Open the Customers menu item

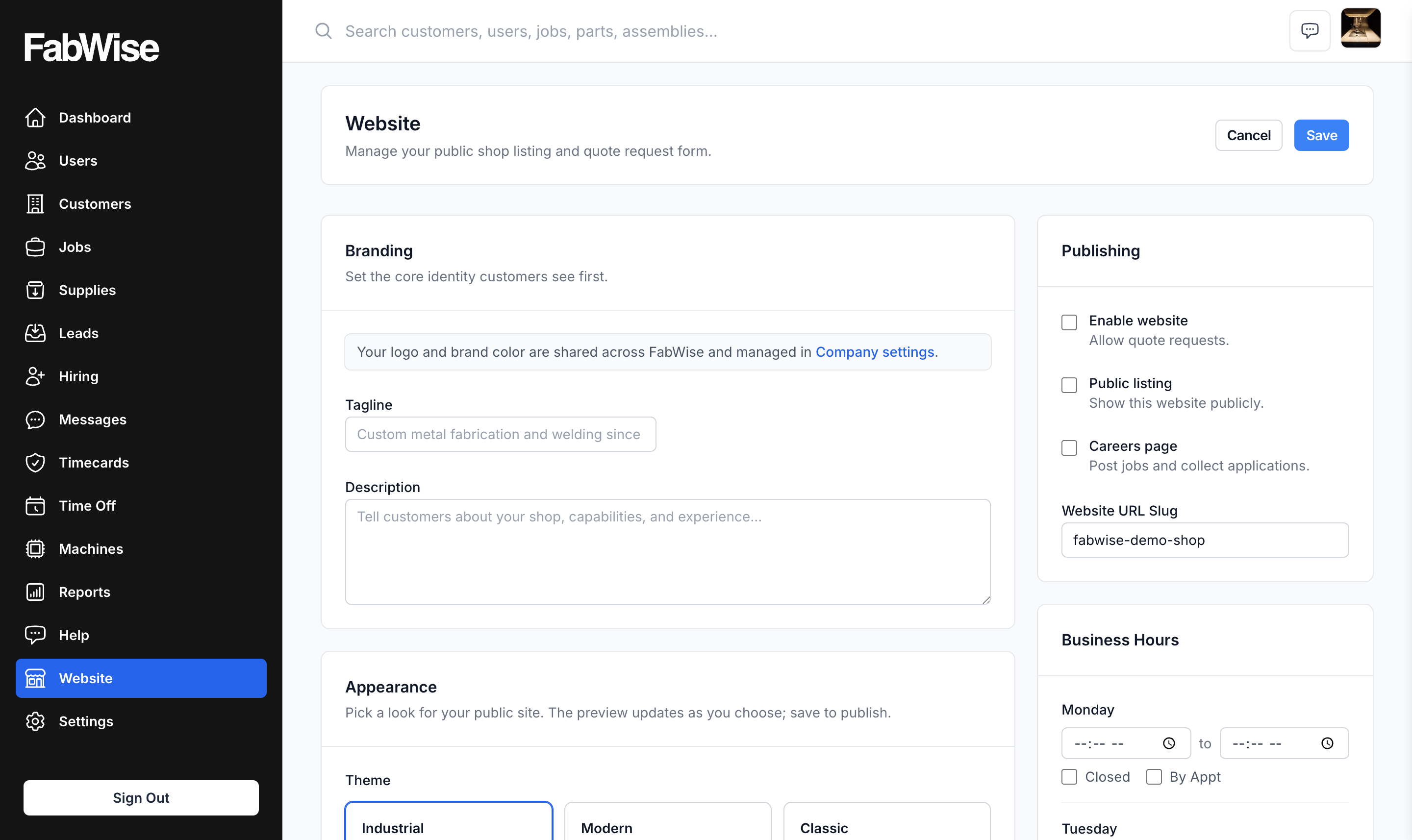pos(141,204)
